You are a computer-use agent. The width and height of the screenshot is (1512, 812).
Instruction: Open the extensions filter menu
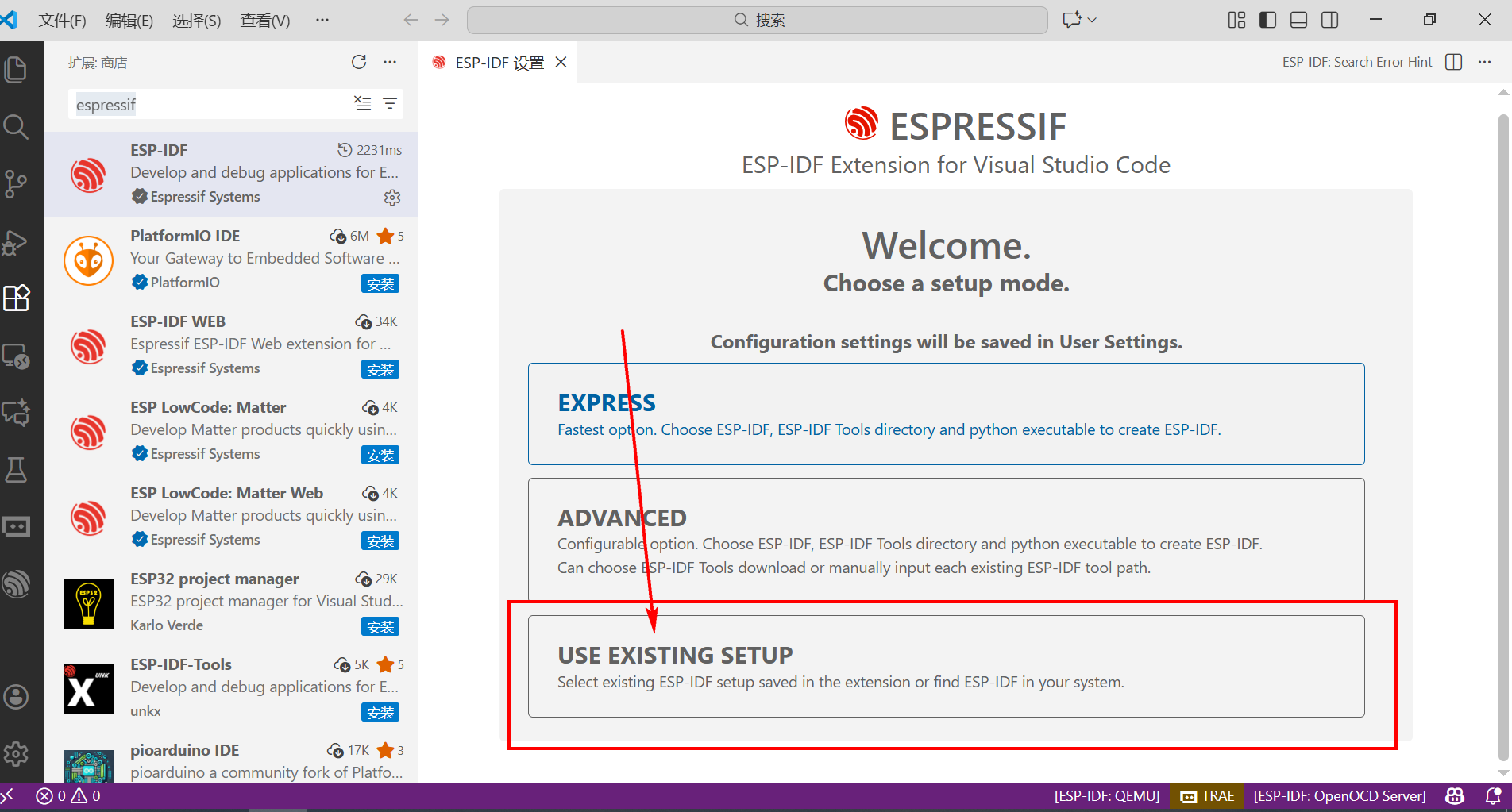pos(390,103)
